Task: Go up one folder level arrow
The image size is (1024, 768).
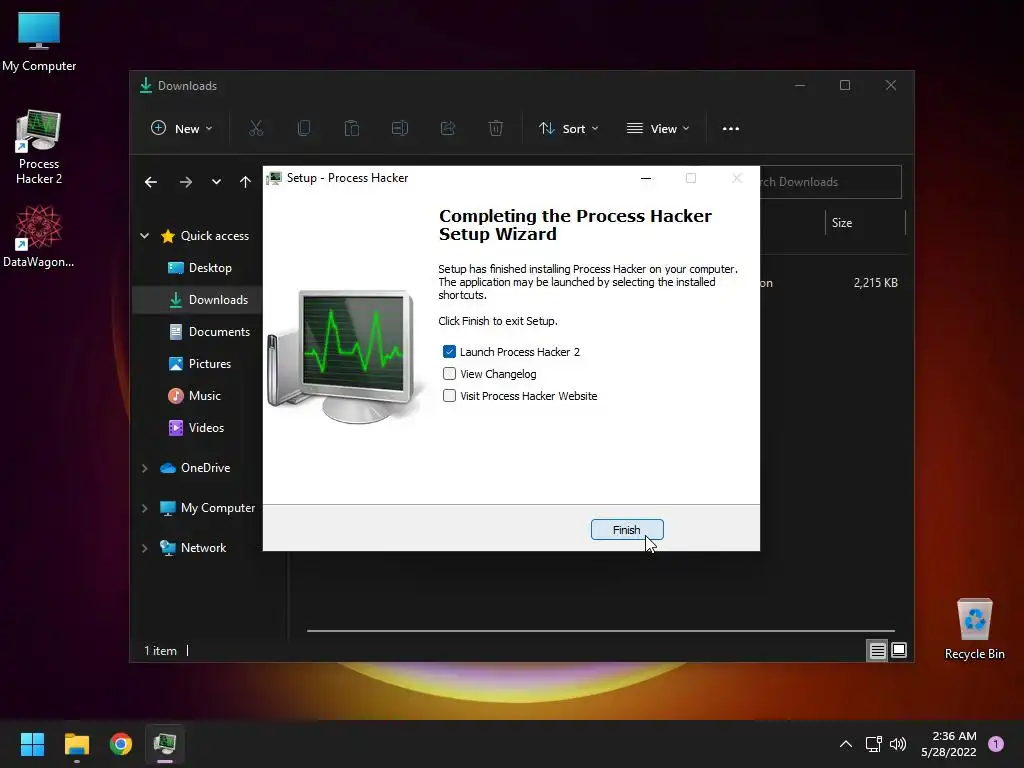Action: click(245, 182)
